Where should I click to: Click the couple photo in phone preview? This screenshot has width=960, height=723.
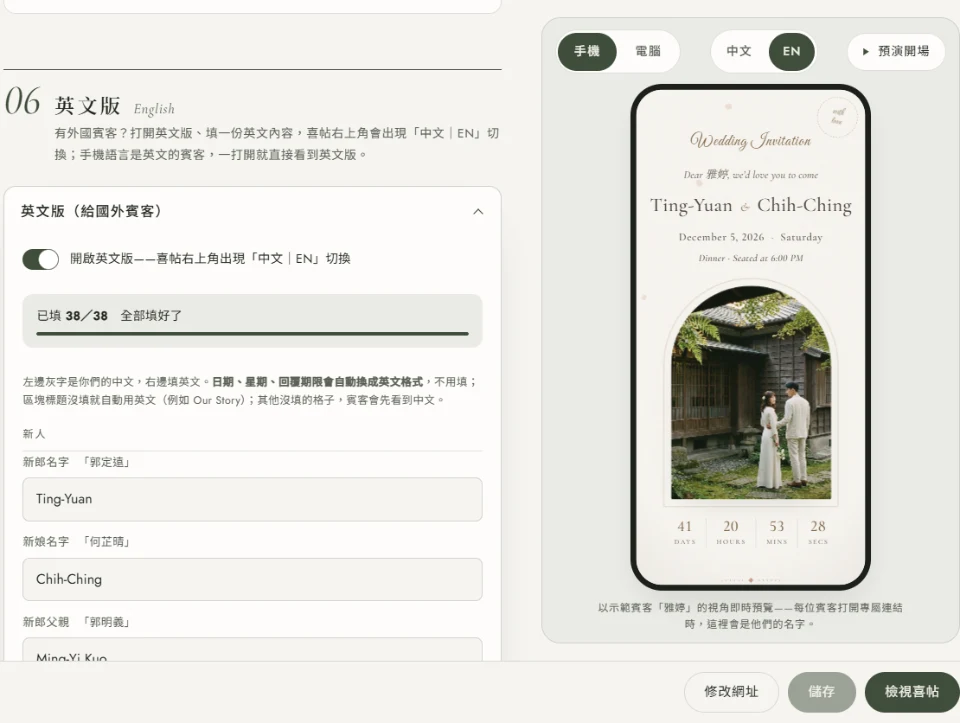pyautogui.click(x=751, y=393)
